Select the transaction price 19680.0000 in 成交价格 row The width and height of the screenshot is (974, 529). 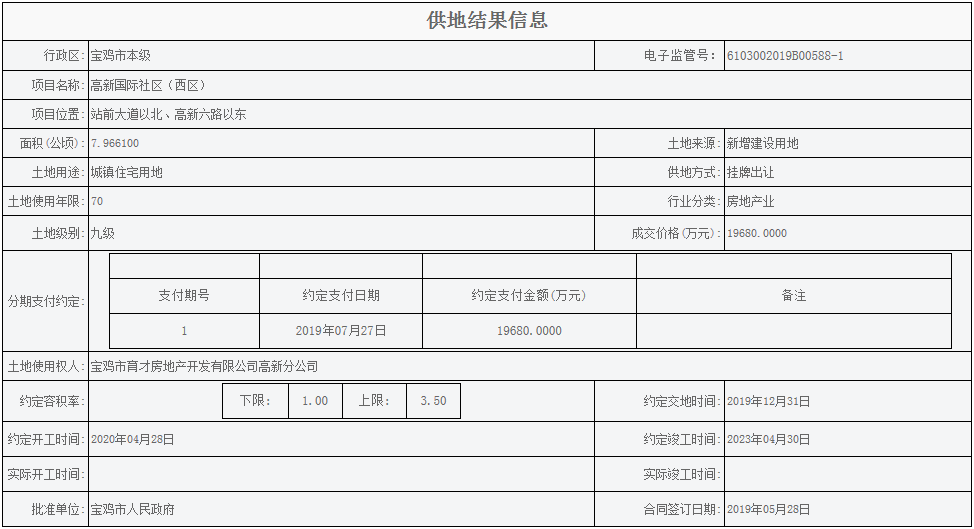click(x=757, y=234)
